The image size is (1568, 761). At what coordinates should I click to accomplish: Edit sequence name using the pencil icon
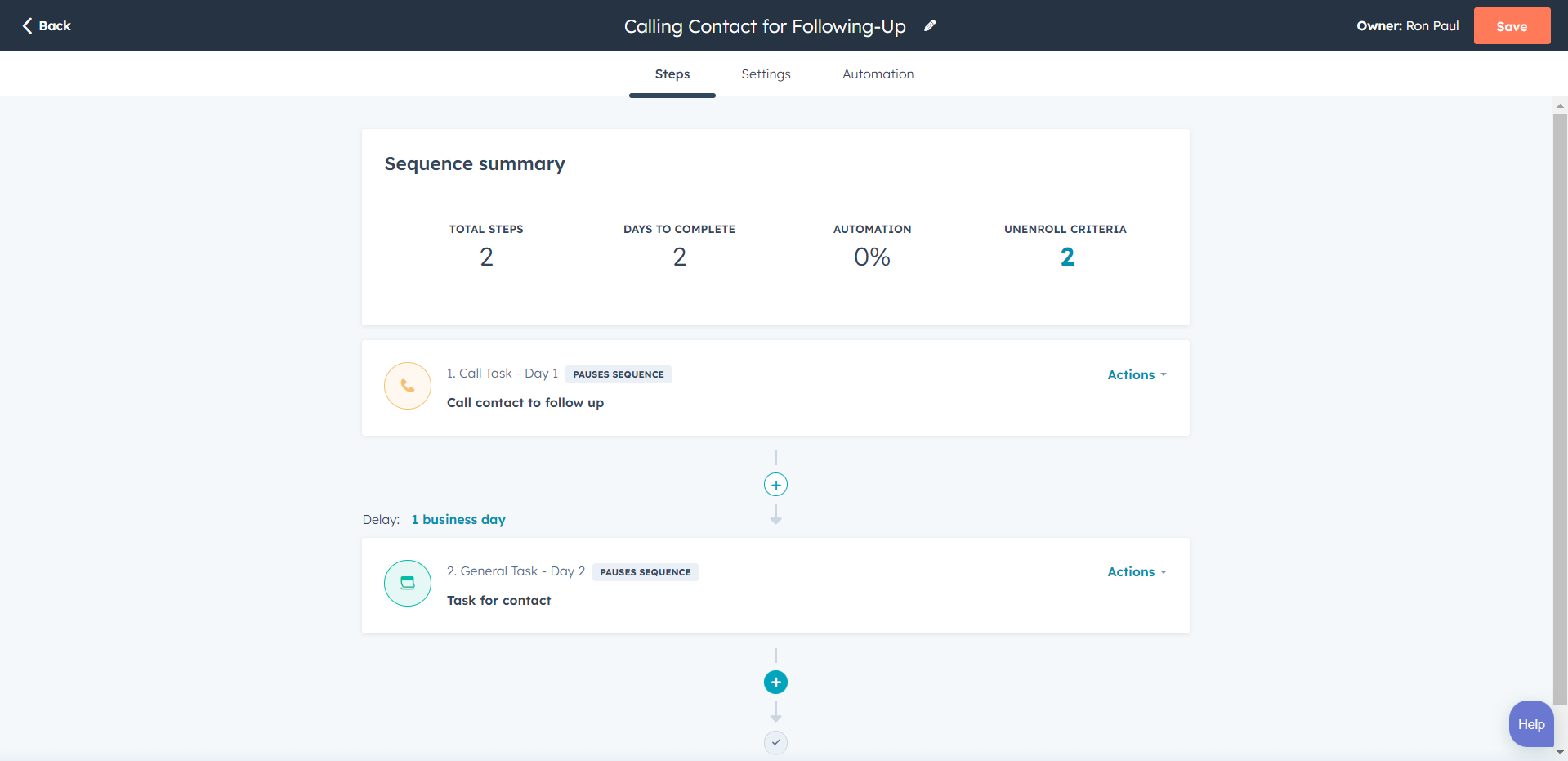pyautogui.click(x=930, y=25)
